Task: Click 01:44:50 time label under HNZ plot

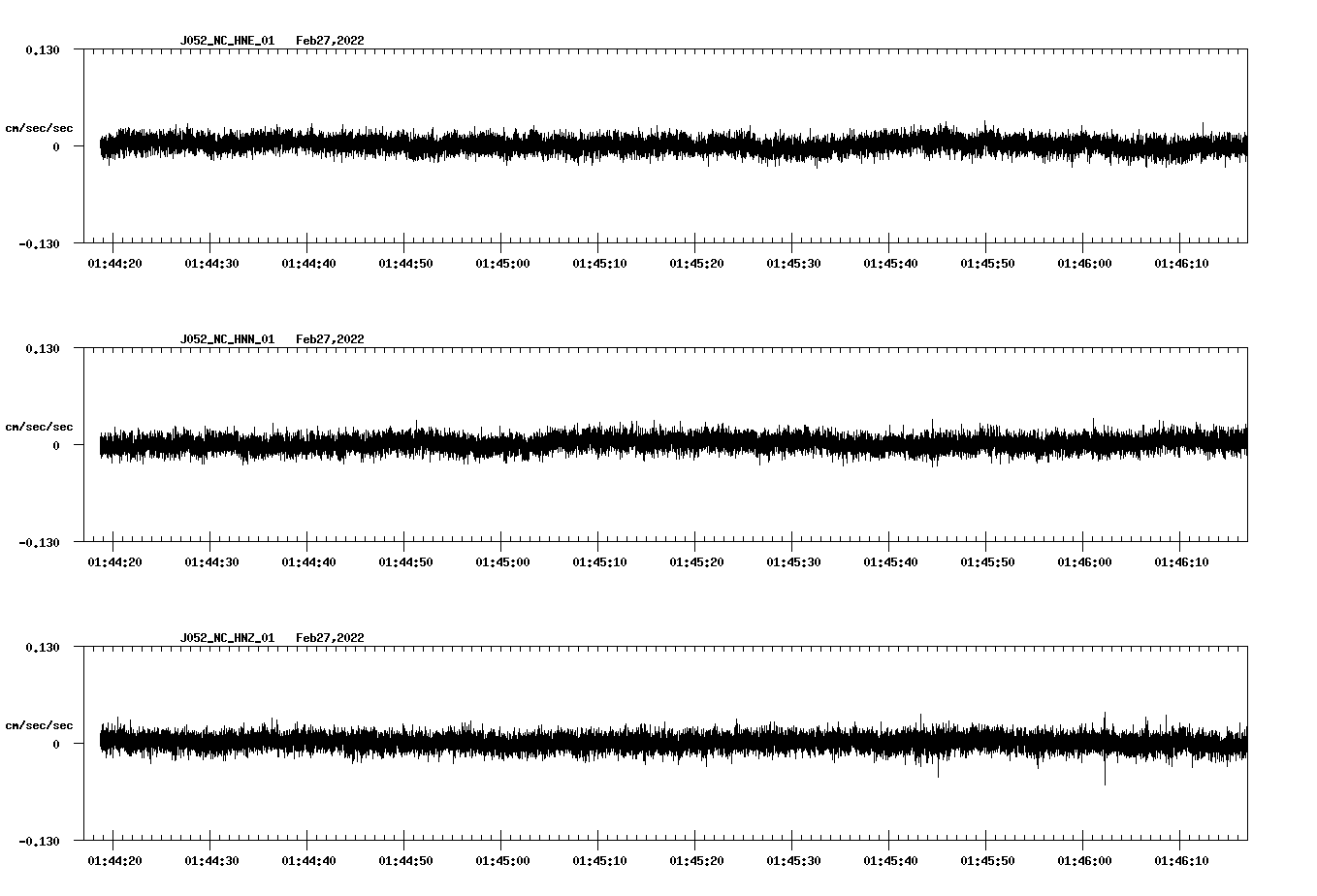Action: [405, 861]
